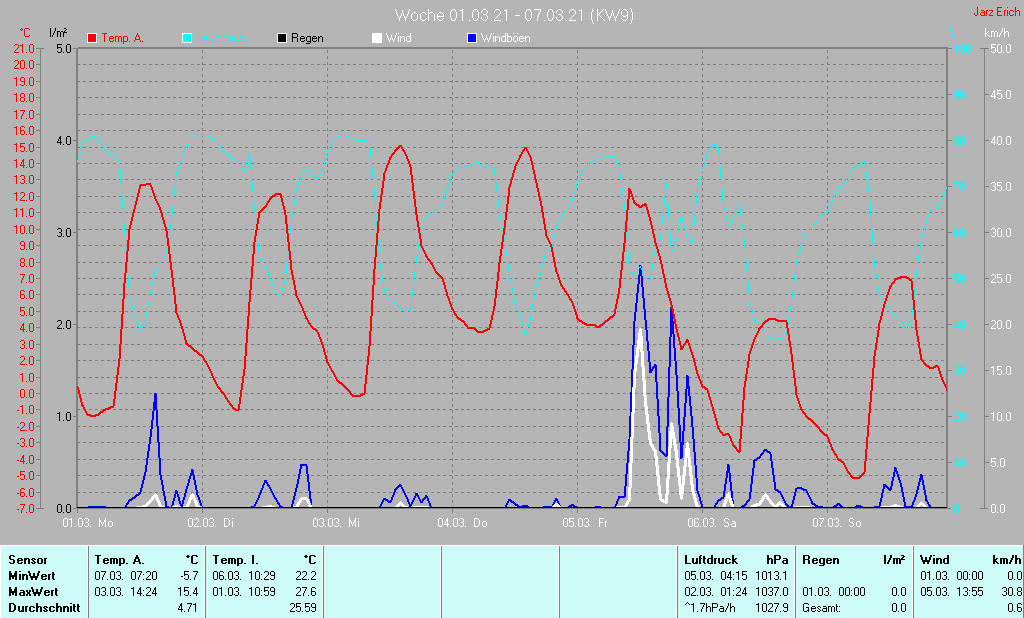The image size is (1024, 618).
Task: Click the '06.03. Sa' date axis label
Action: [x=711, y=523]
